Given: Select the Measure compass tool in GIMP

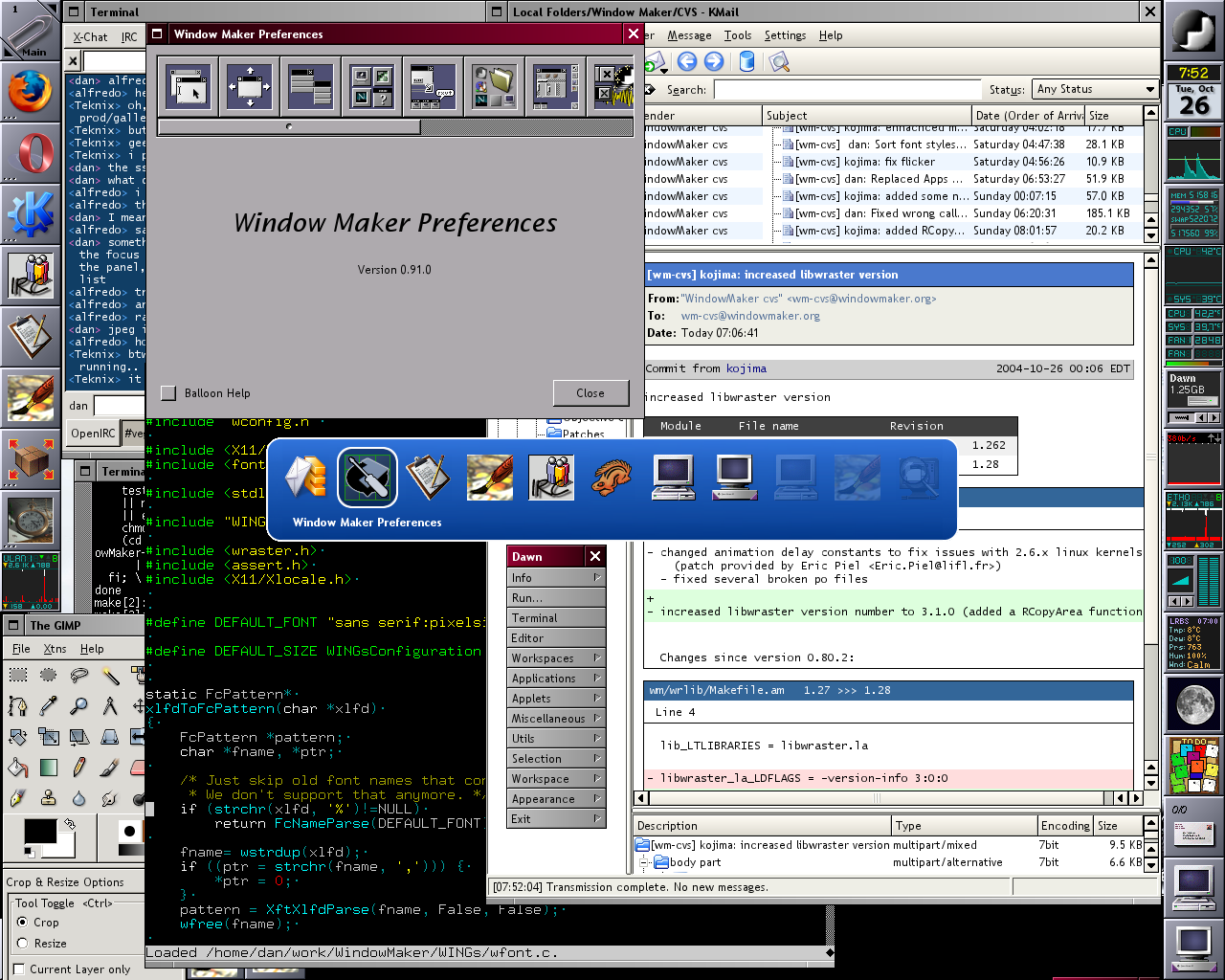Looking at the screenshot, I should pyautogui.click(x=110, y=706).
